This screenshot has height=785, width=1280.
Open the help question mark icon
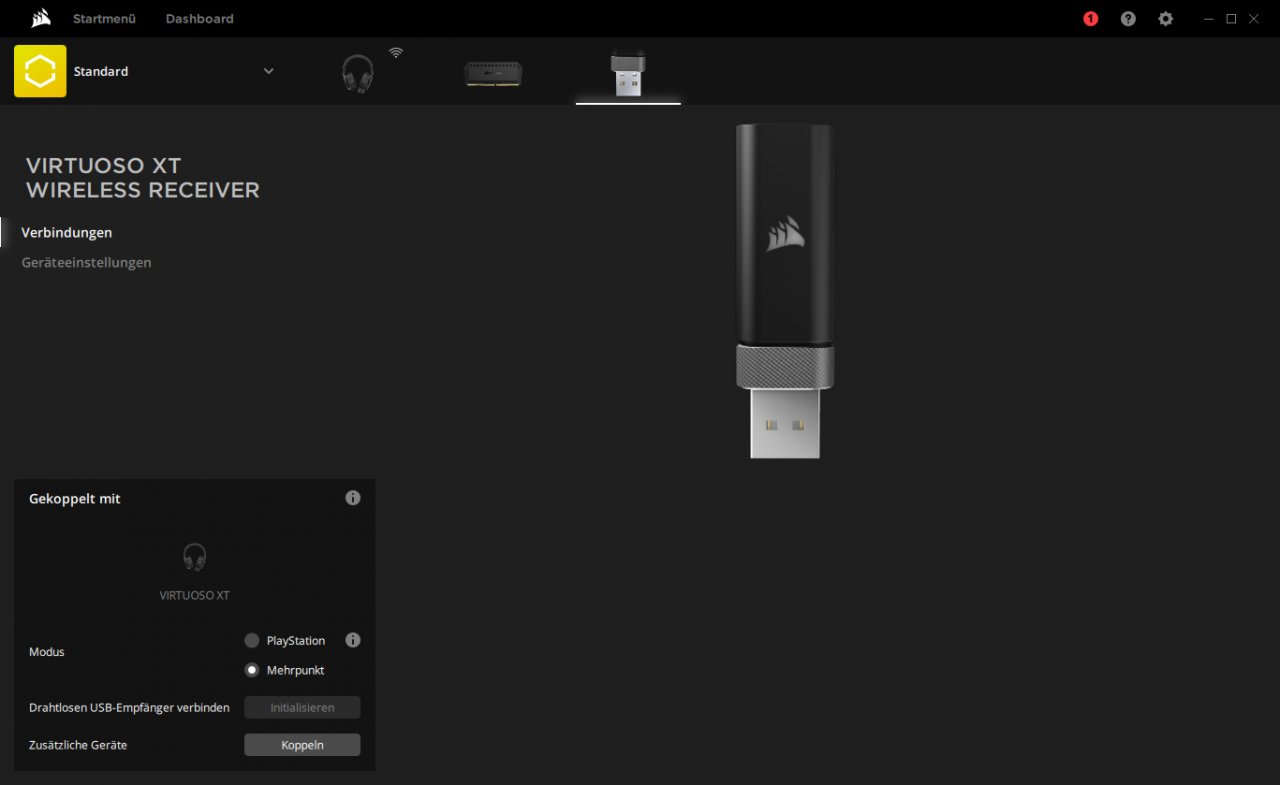tap(1128, 19)
